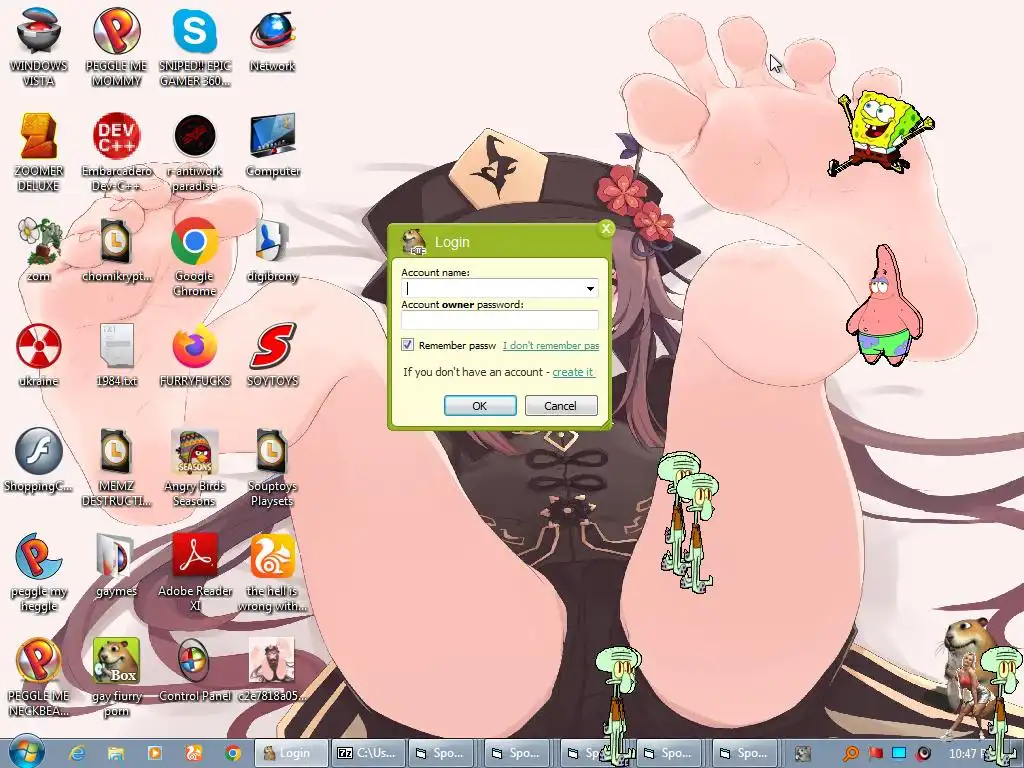Toggle the Remember password checkbox
The height and width of the screenshot is (768, 1024).
click(408, 345)
